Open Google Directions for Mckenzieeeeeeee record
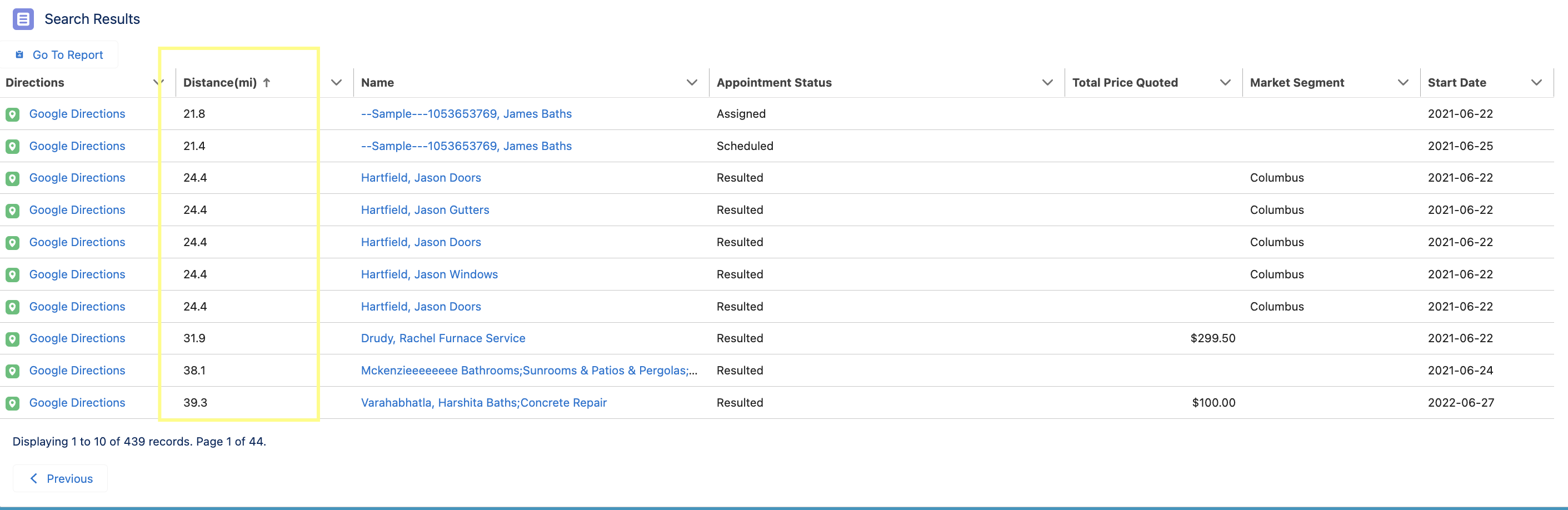This screenshot has height=510, width=1568. point(77,371)
